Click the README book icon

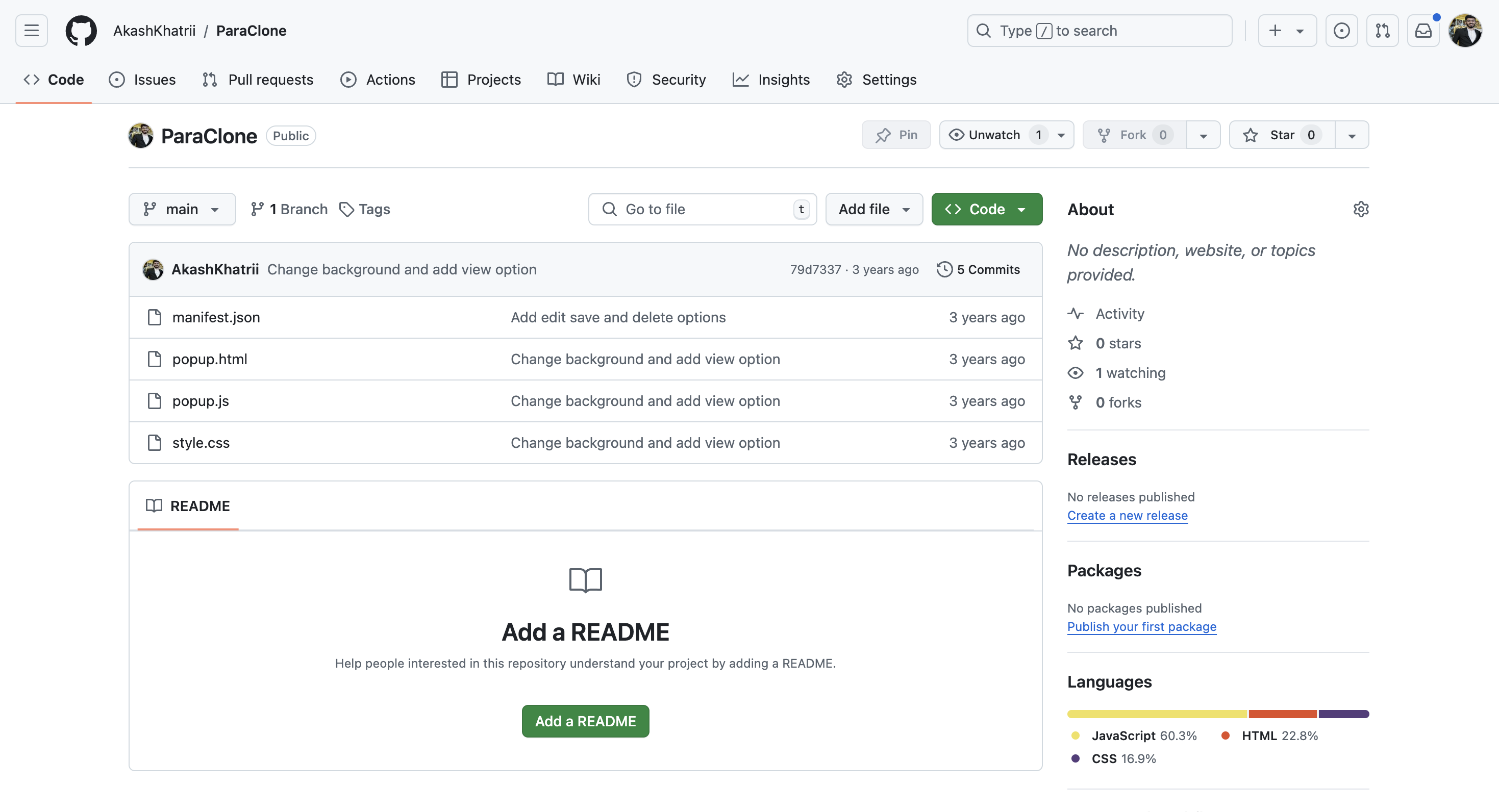point(154,505)
